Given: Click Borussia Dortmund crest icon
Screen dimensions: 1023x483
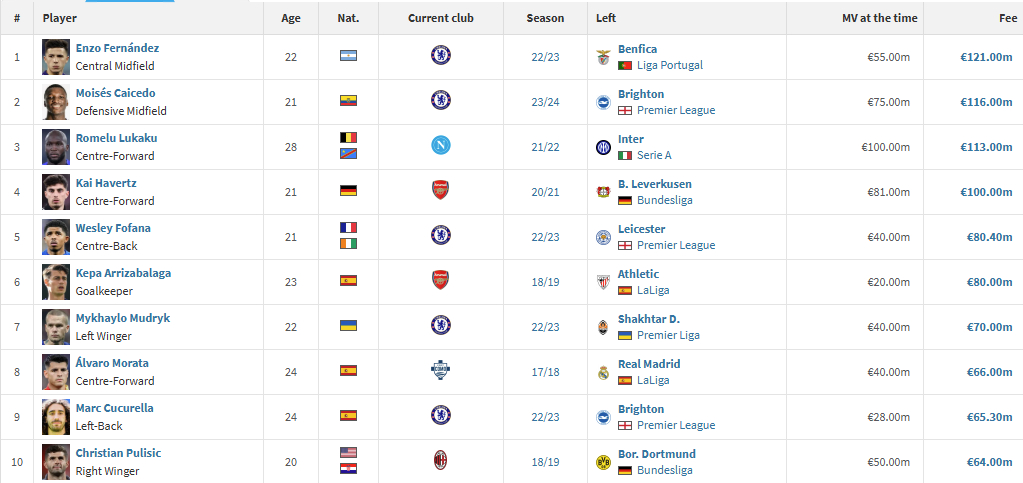Looking at the screenshot, I should point(603,463).
